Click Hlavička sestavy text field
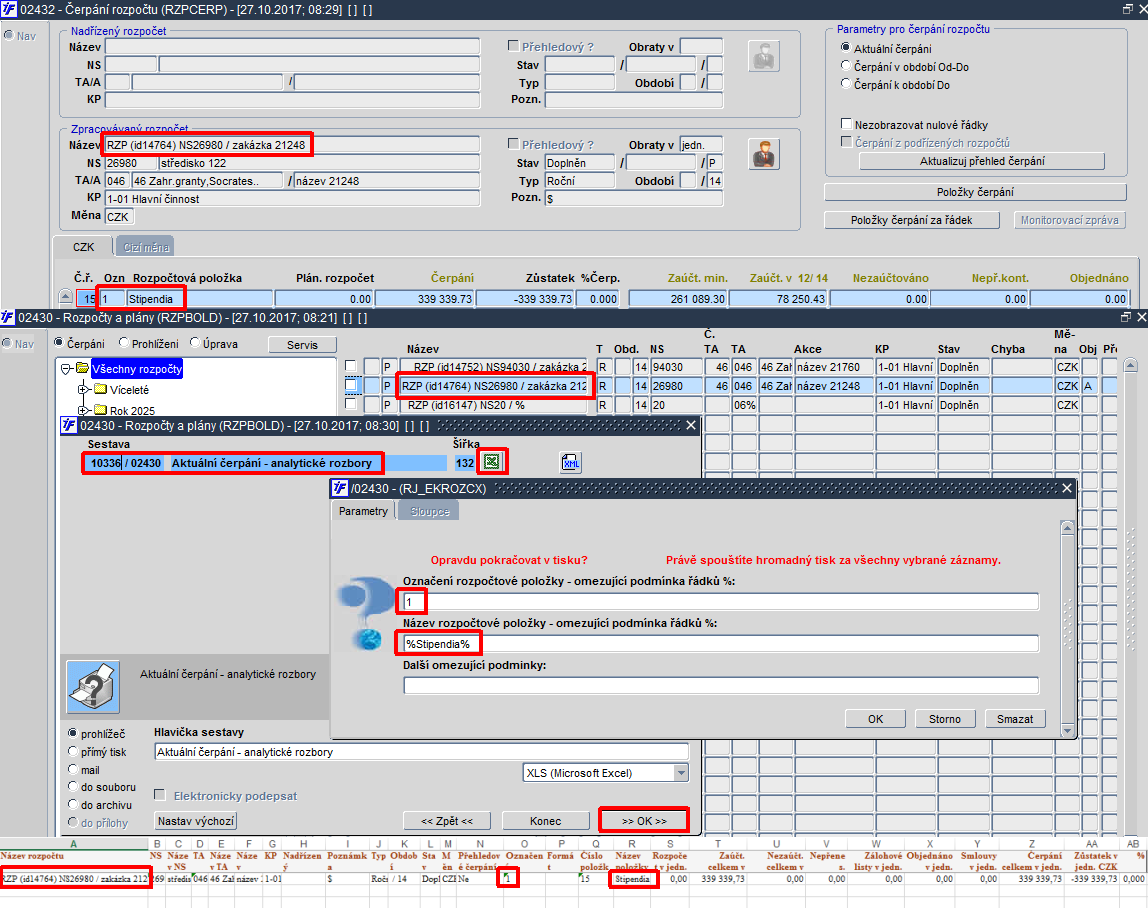The width and height of the screenshot is (1148, 908). click(422, 752)
